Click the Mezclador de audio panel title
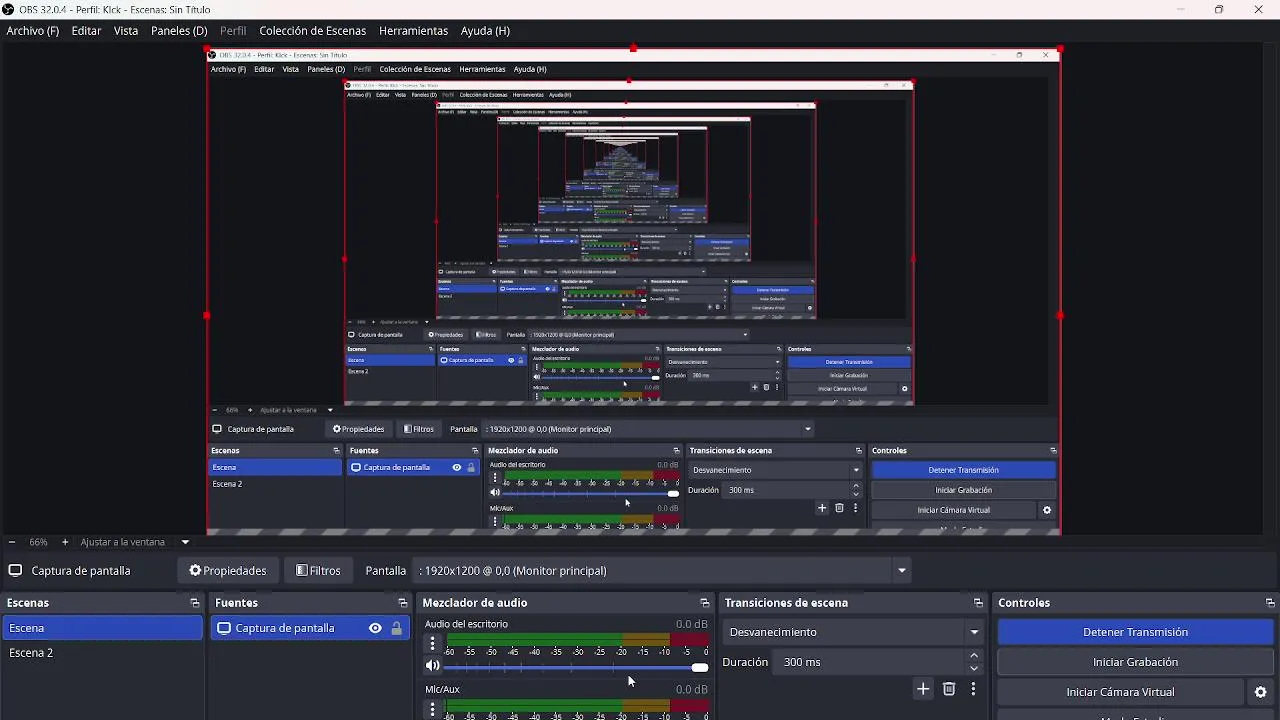The image size is (1280, 720). [475, 603]
